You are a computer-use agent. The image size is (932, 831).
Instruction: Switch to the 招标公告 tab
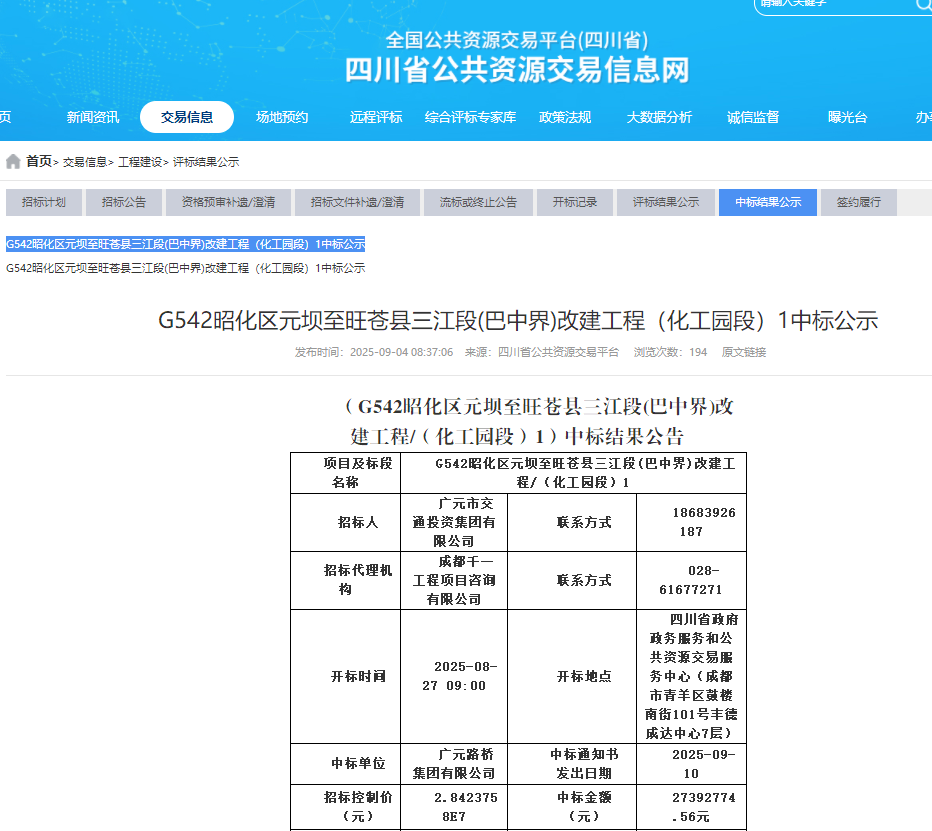click(x=123, y=201)
